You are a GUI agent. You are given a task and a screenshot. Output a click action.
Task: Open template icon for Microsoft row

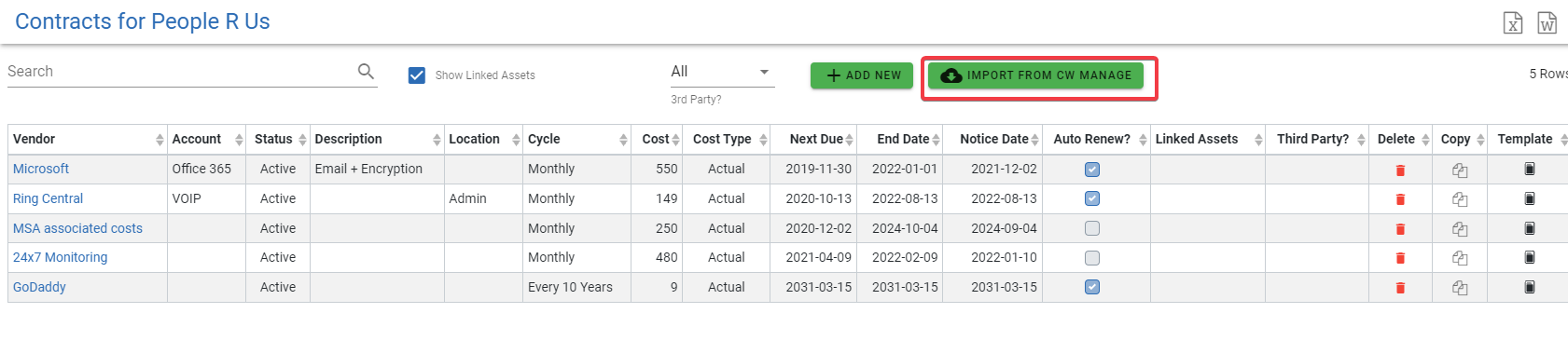[x=1529, y=169]
